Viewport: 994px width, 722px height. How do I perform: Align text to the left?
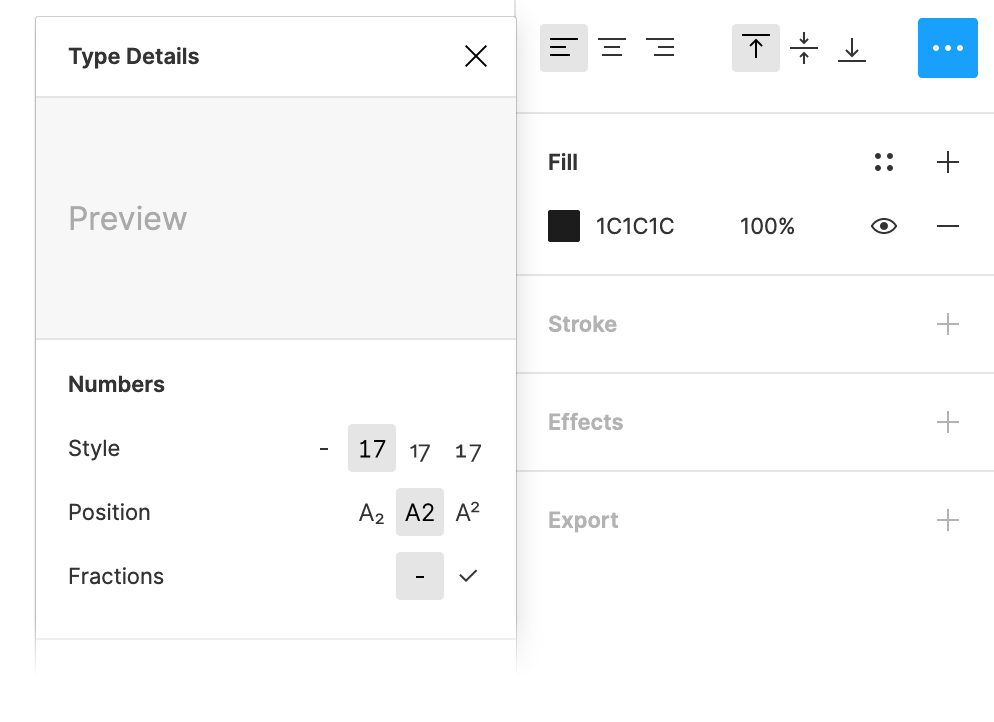pos(564,48)
